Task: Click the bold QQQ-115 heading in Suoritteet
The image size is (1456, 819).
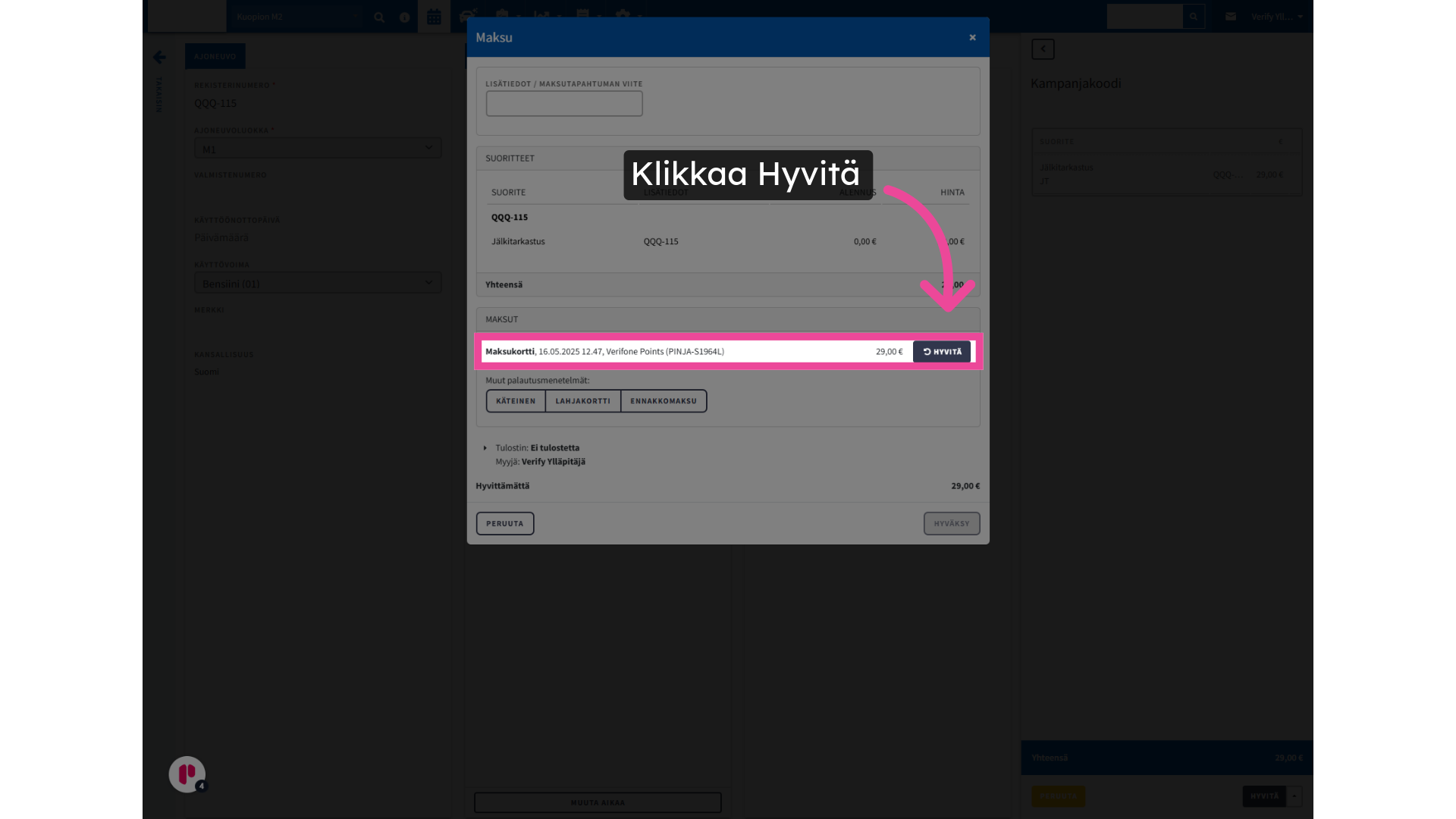Action: click(x=510, y=218)
